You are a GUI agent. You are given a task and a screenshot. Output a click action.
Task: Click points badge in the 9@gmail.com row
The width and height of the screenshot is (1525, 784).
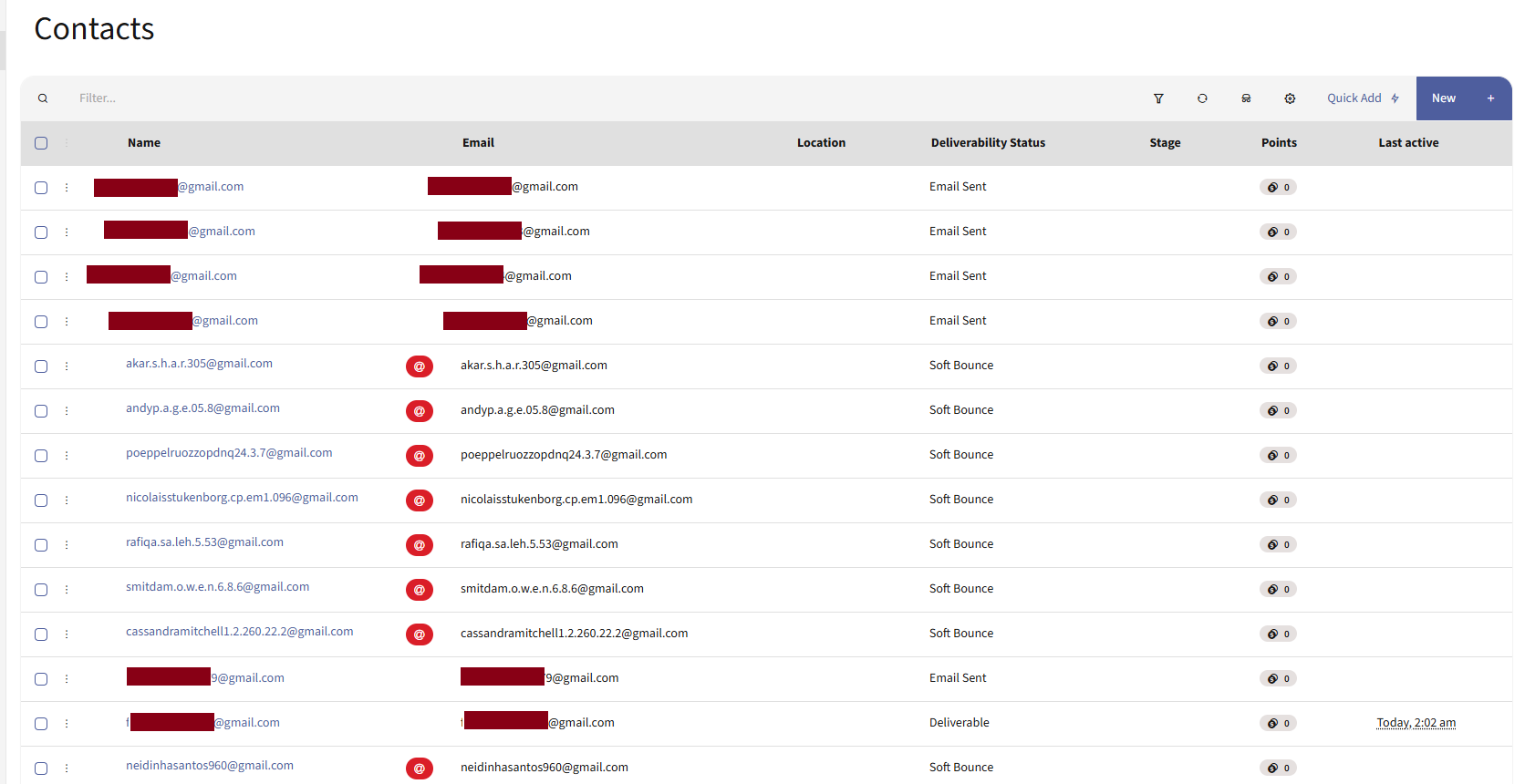1278,678
